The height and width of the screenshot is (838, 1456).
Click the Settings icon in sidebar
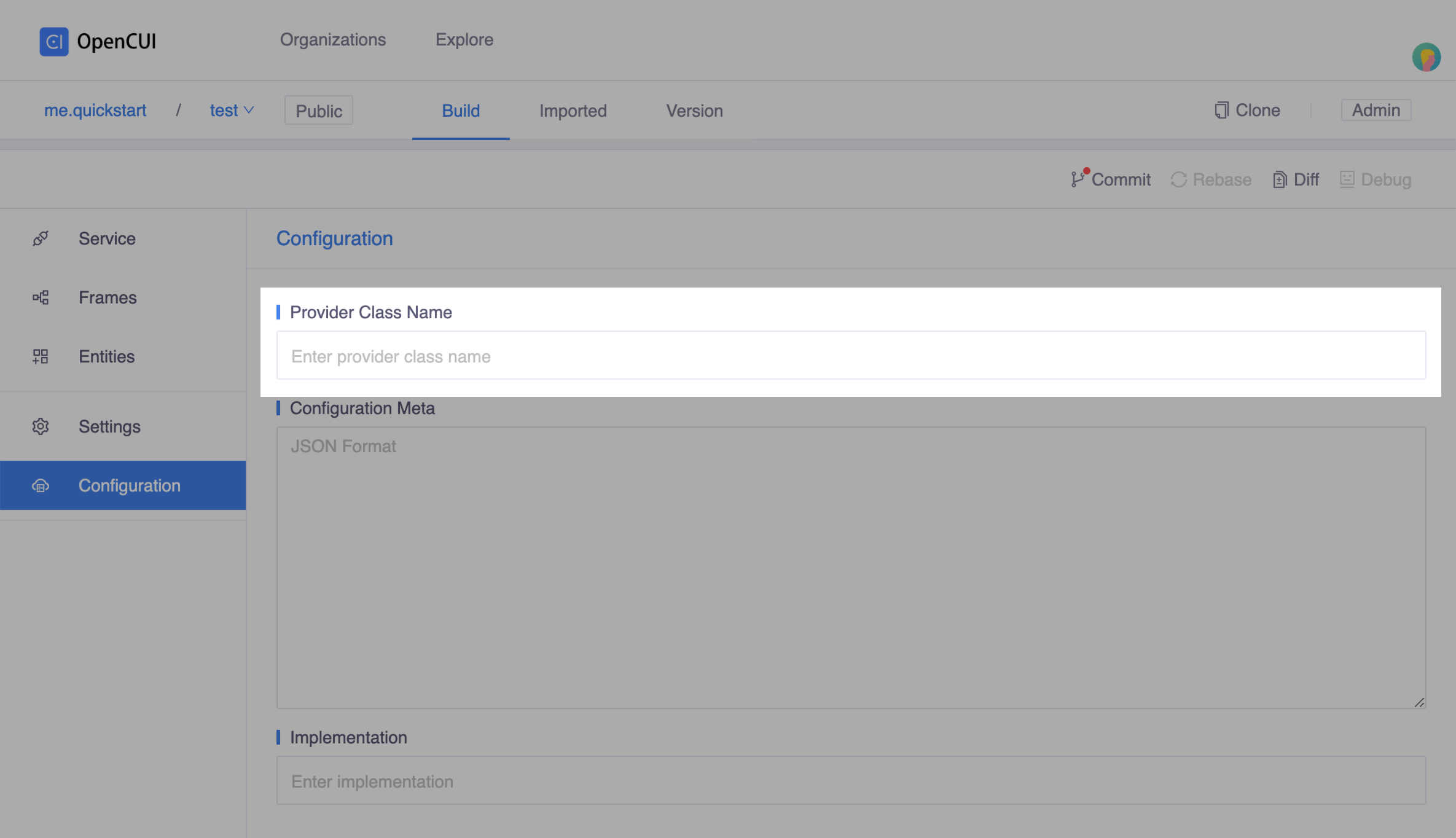tap(39, 426)
